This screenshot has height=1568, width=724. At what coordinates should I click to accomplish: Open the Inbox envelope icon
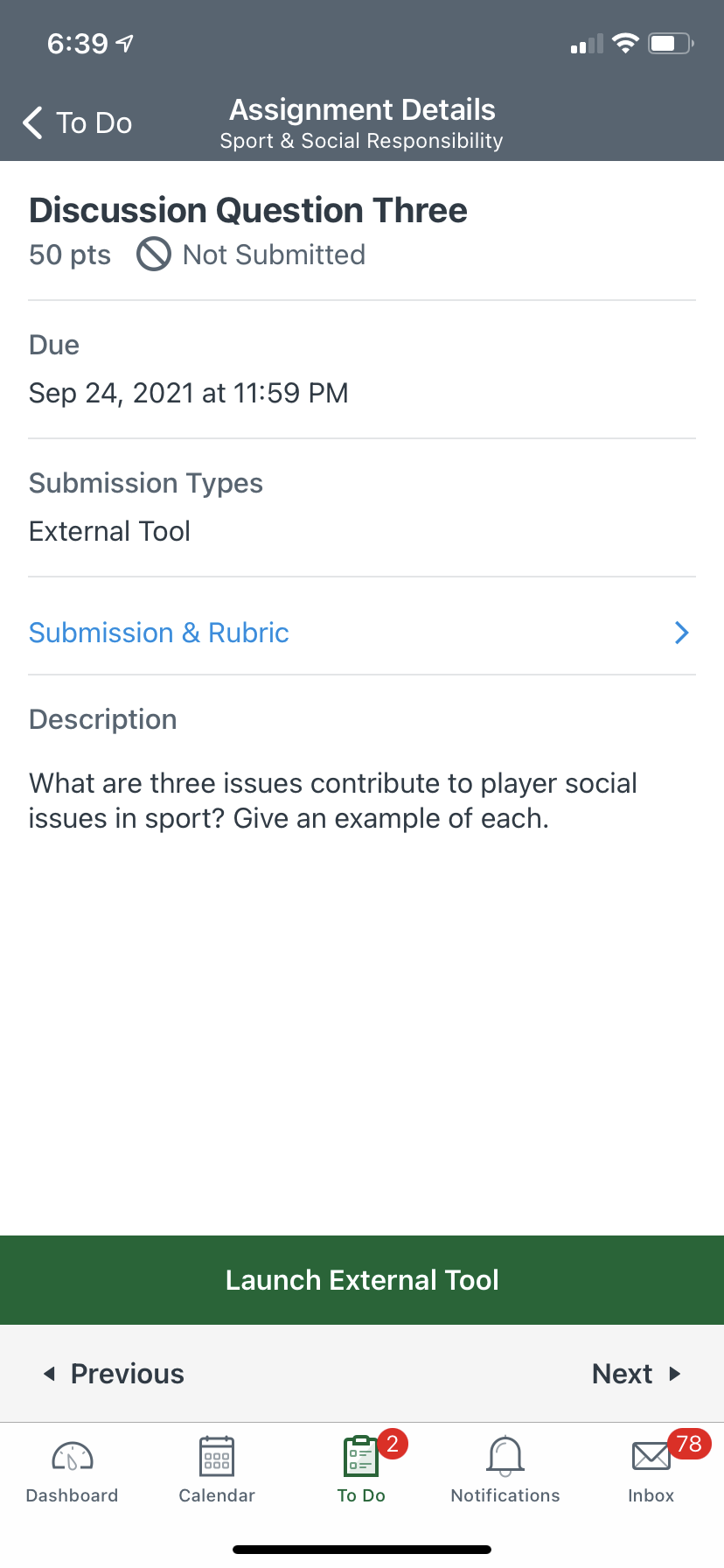(x=651, y=1457)
